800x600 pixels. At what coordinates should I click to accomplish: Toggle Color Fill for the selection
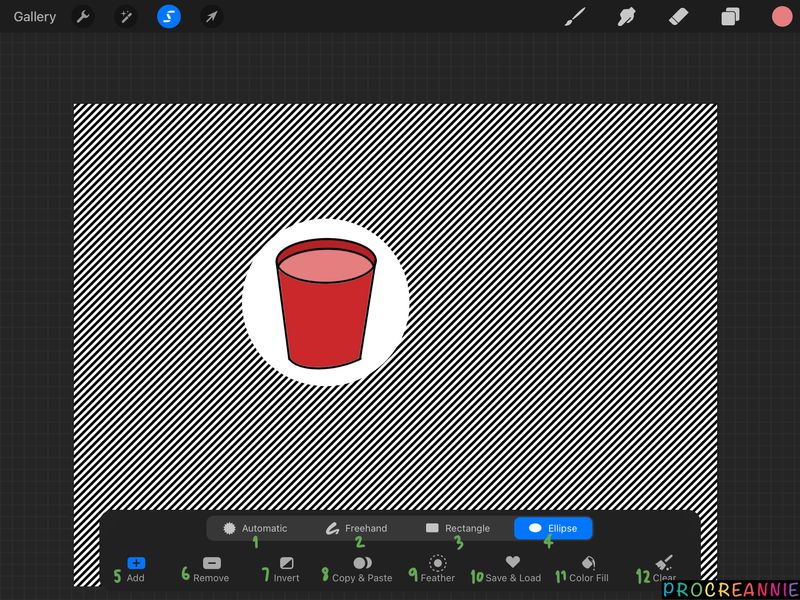(587, 563)
